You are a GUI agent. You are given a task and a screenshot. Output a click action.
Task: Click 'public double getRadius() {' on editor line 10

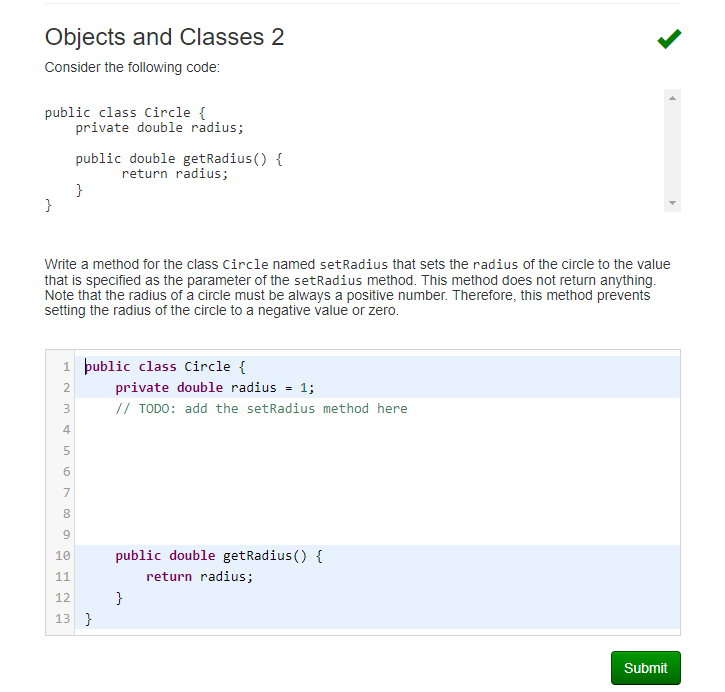click(x=219, y=556)
